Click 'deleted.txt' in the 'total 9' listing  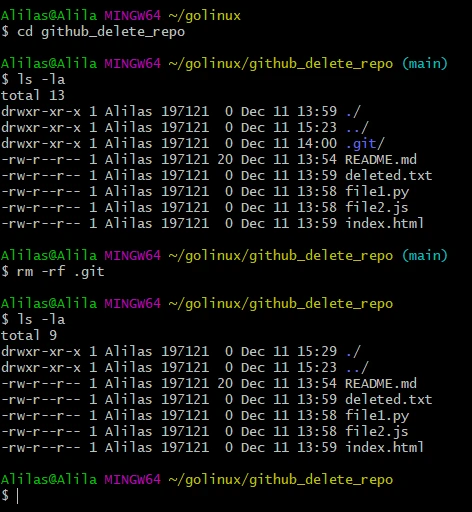click(389, 400)
